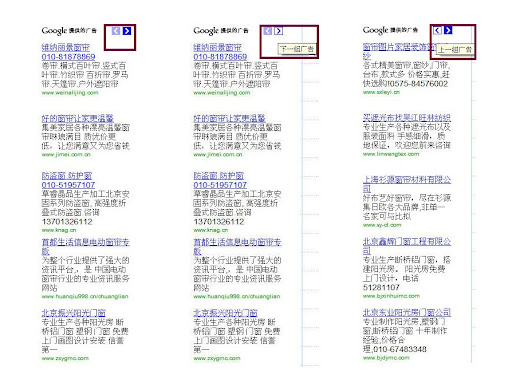Click previous-ads arrow above the 下一组广告 tooltip
Screen dimensions: 512x375
[267, 31]
